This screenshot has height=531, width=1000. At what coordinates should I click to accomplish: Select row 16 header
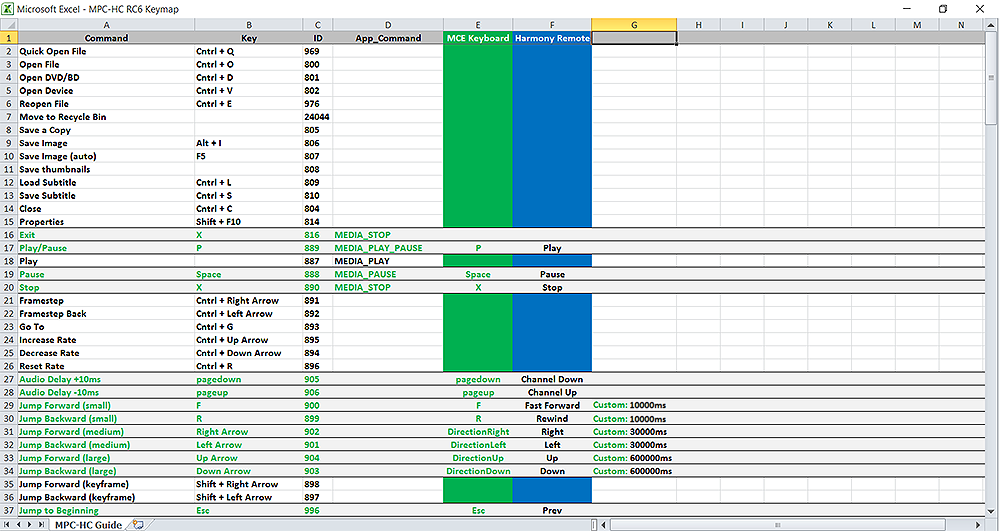[8, 235]
